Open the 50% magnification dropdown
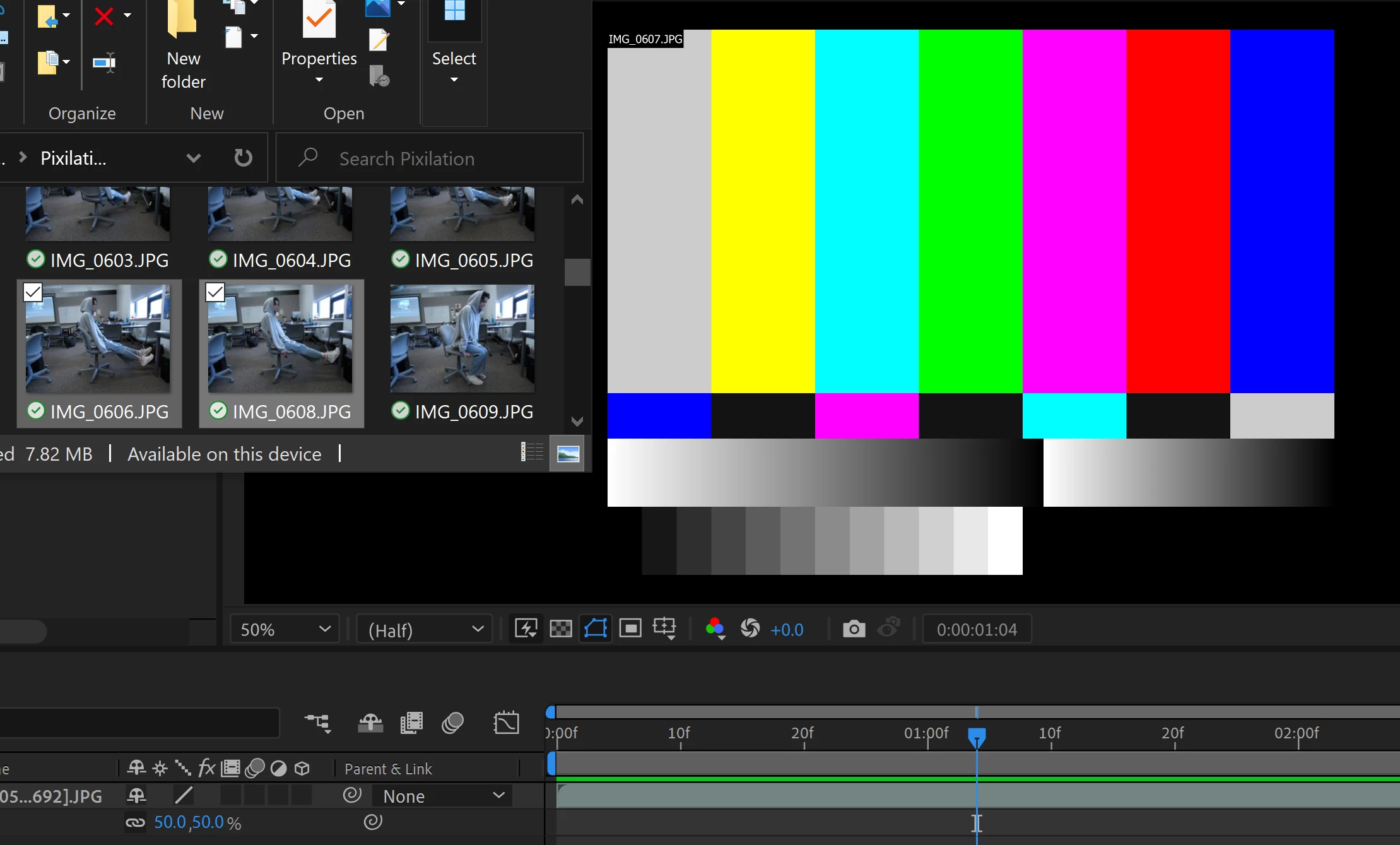1400x845 pixels. click(285, 629)
